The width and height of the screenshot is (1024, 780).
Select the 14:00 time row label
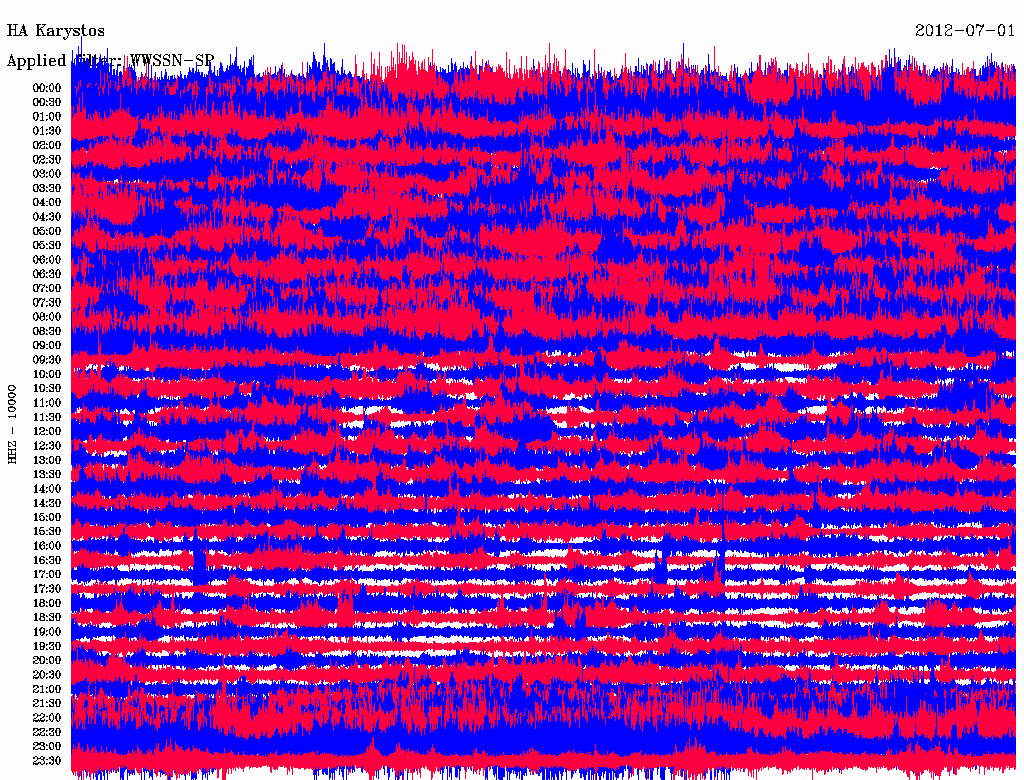point(47,489)
